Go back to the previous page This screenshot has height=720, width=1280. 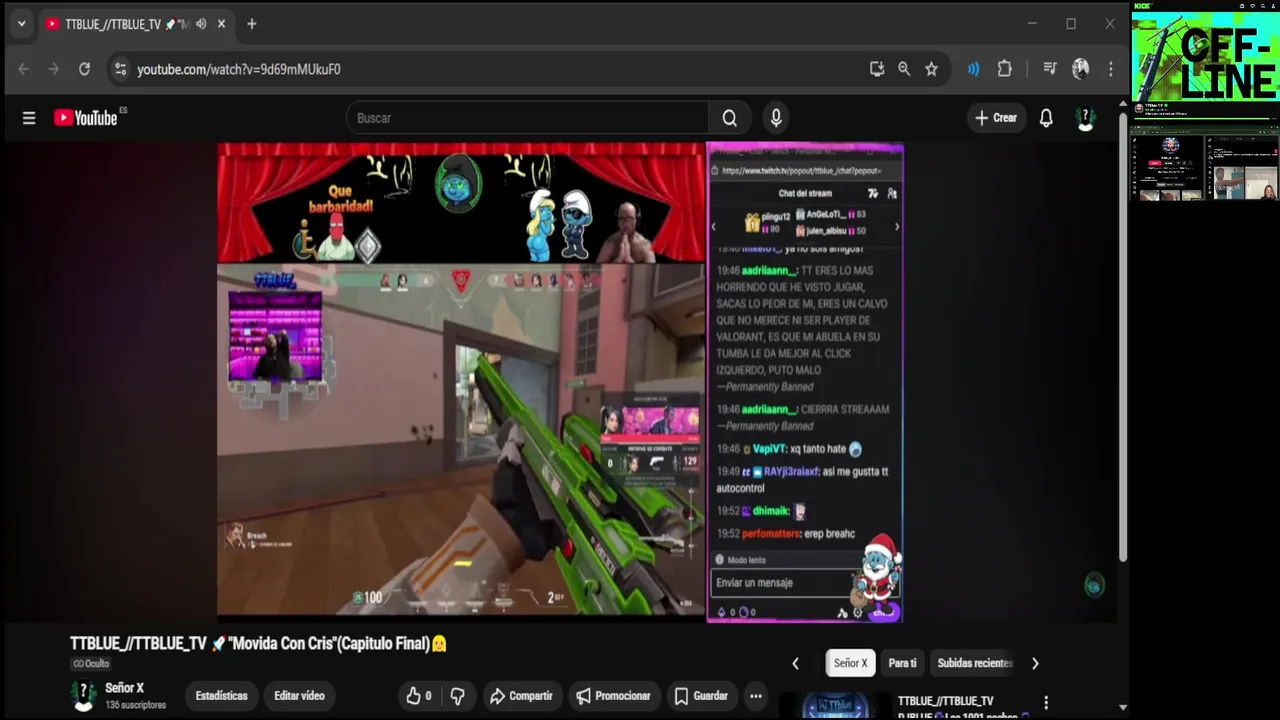pos(24,69)
